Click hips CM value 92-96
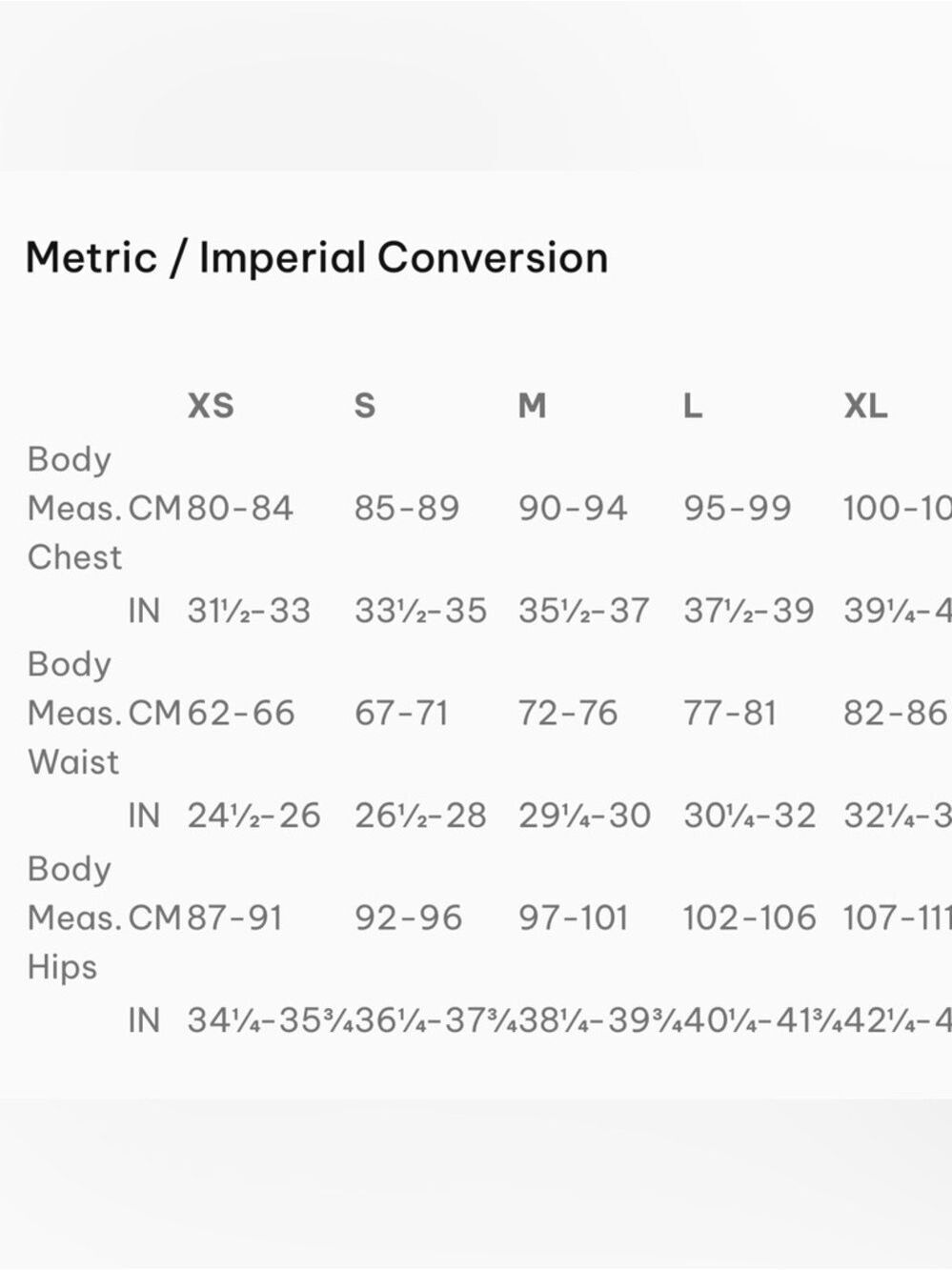The width and height of the screenshot is (952, 1270). click(x=408, y=917)
